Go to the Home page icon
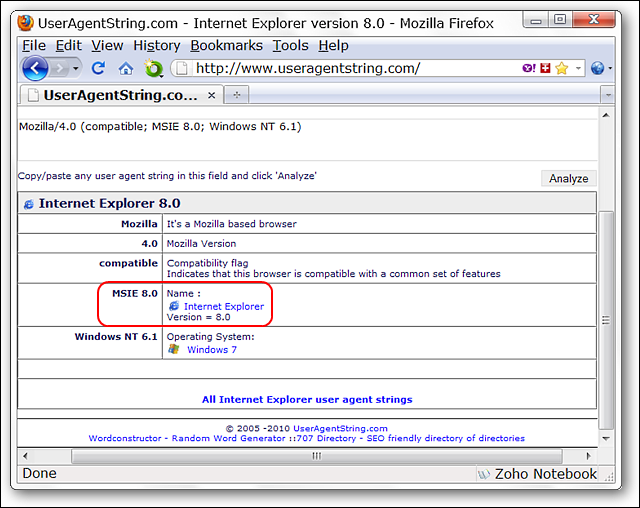 click(x=126, y=68)
